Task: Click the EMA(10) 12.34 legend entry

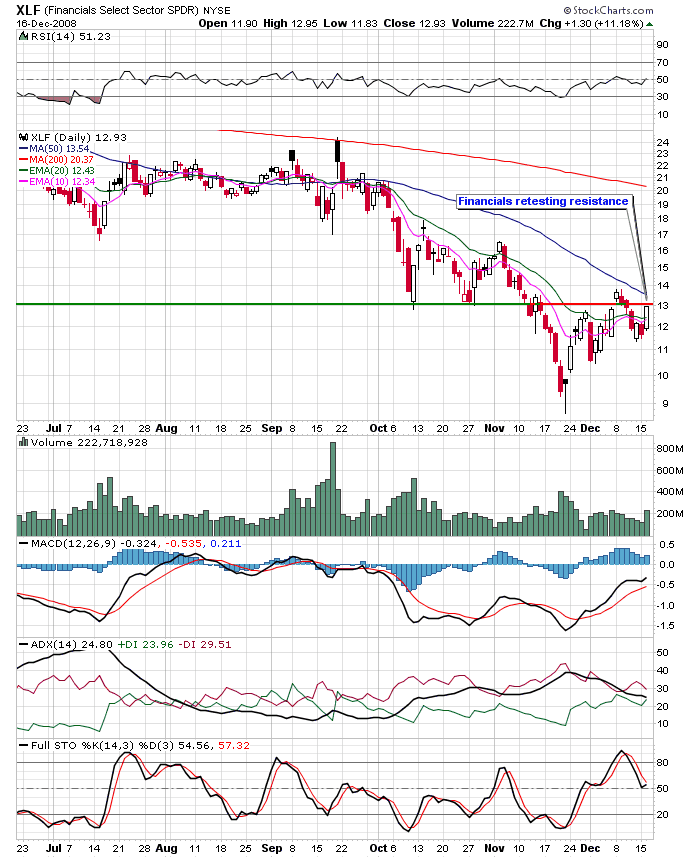Action: [x=56, y=182]
